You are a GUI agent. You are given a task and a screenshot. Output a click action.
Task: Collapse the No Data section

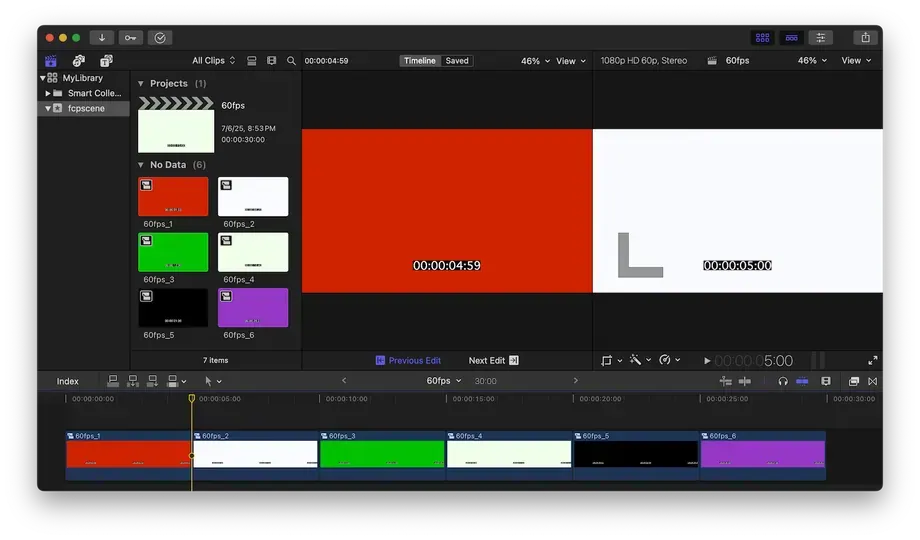click(x=141, y=164)
